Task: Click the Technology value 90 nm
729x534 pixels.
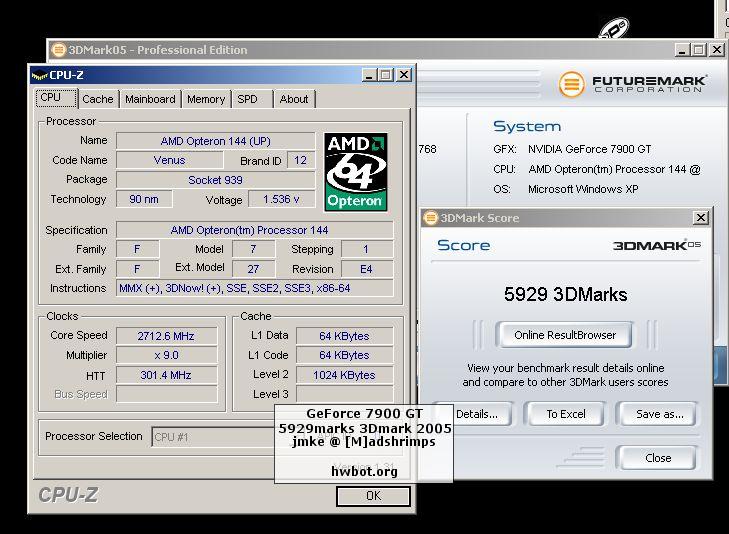Action: point(144,199)
